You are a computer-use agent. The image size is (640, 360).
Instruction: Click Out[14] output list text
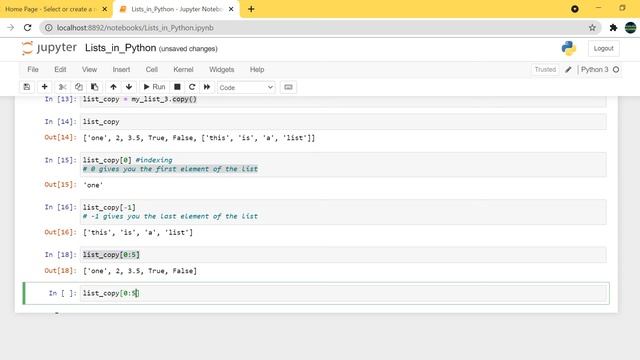tap(199, 138)
